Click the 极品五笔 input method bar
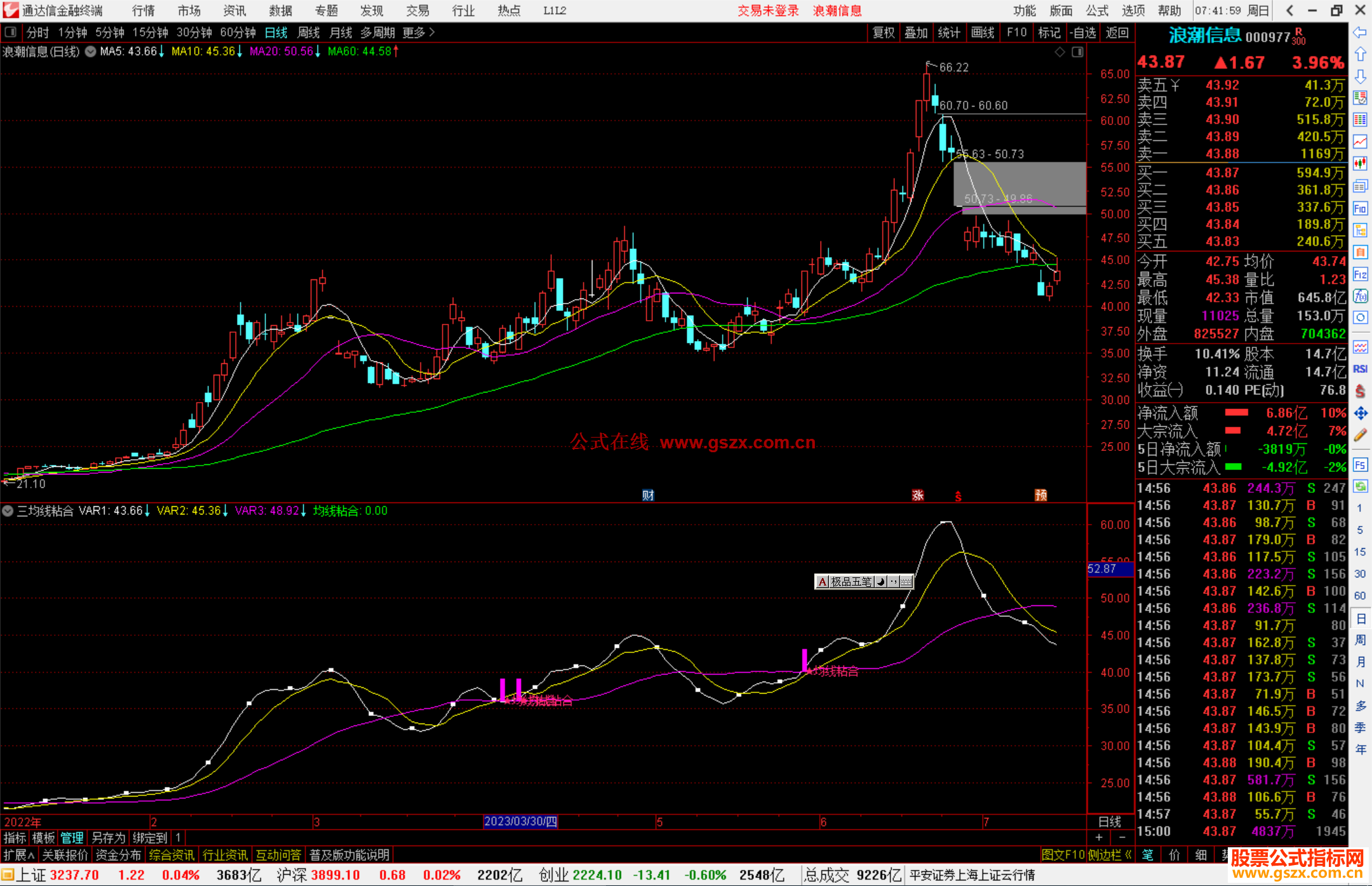1372x886 pixels. coord(864,581)
